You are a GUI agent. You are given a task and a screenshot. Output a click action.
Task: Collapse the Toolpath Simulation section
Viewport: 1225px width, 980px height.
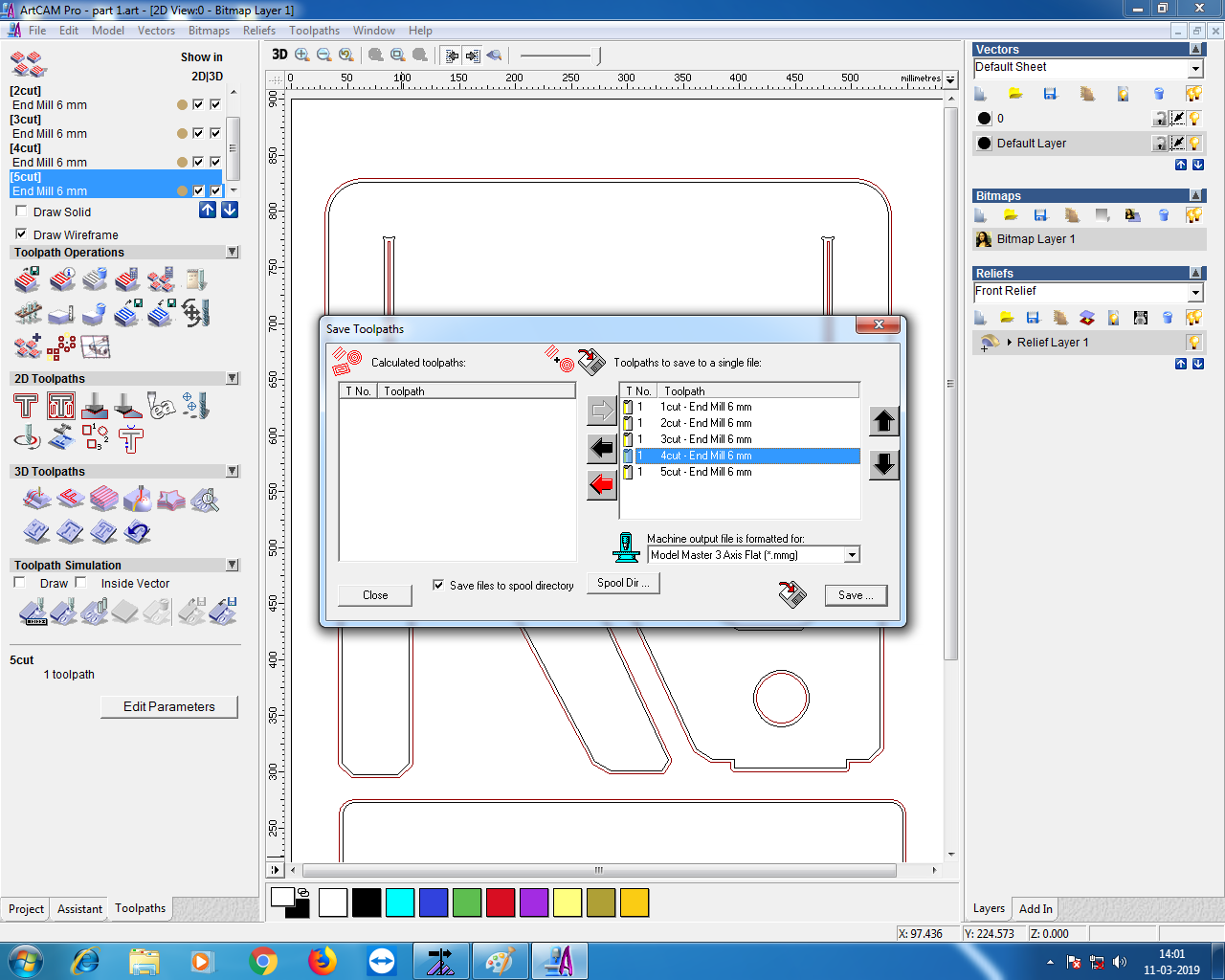coord(233,565)
